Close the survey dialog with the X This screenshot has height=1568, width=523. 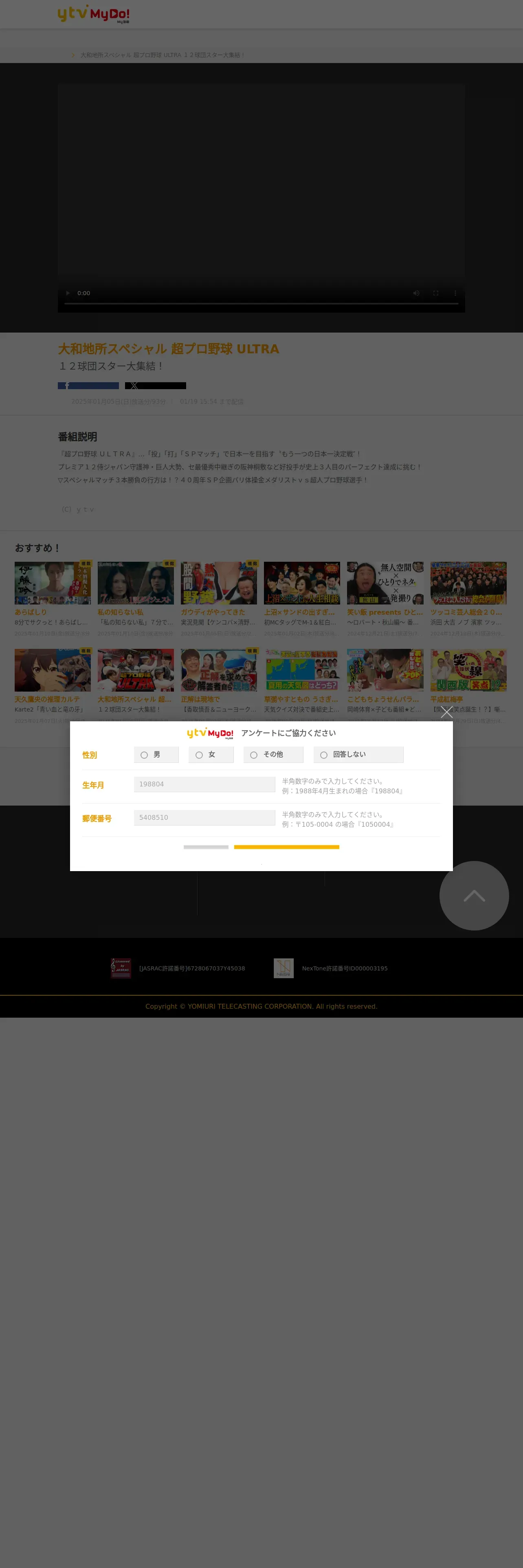pos(446,712)
